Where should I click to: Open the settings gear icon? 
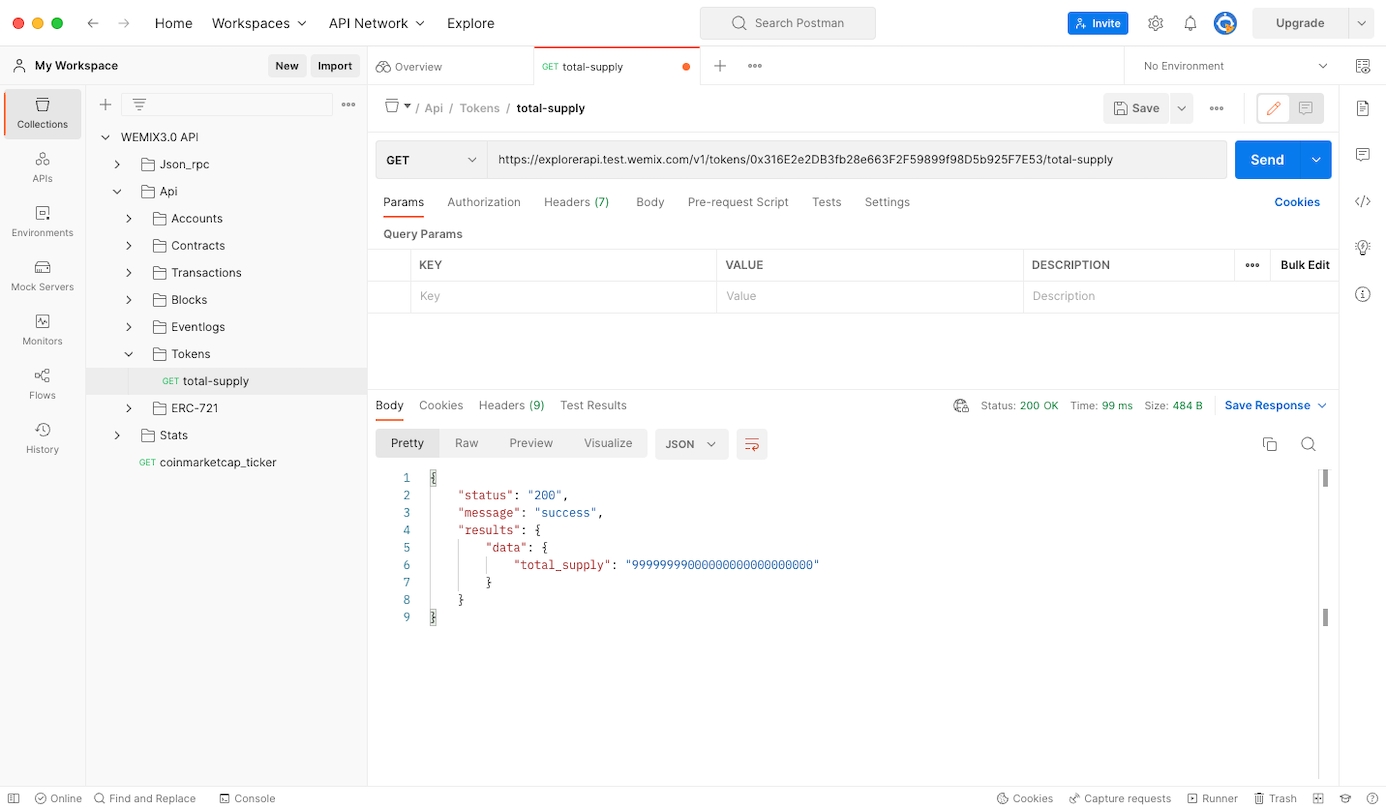1155,23
